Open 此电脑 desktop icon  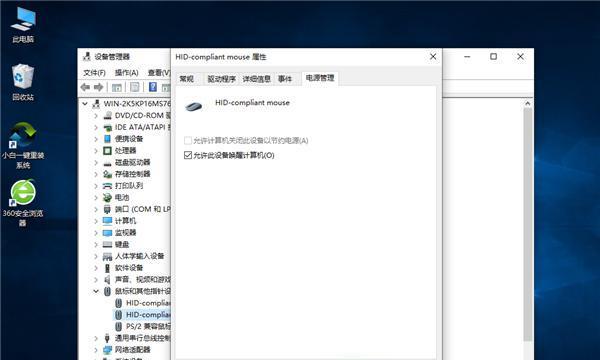point(23,24)
